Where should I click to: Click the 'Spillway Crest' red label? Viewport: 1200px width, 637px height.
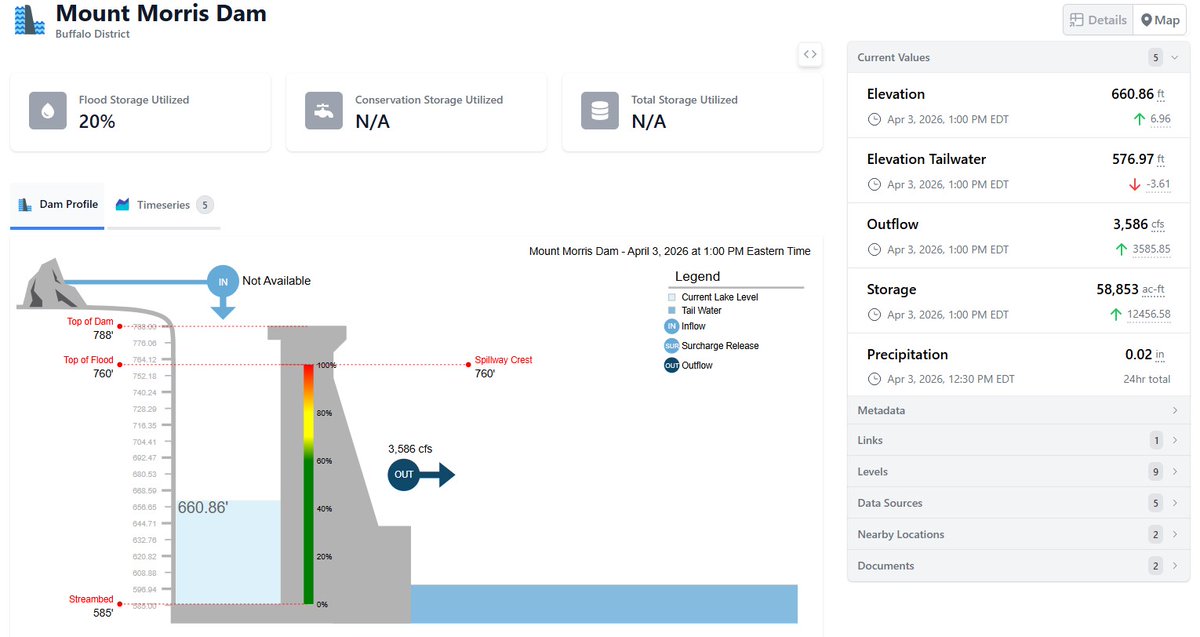coord(503,360)
